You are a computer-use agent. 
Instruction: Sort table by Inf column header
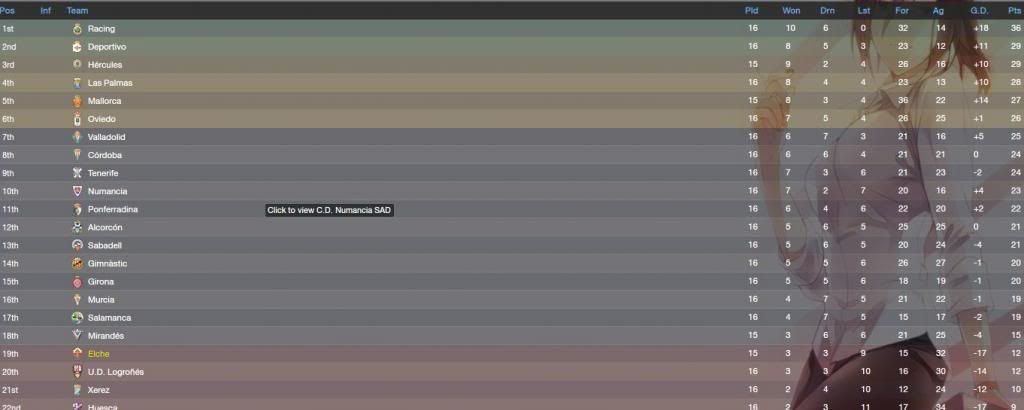coord(46,10)
